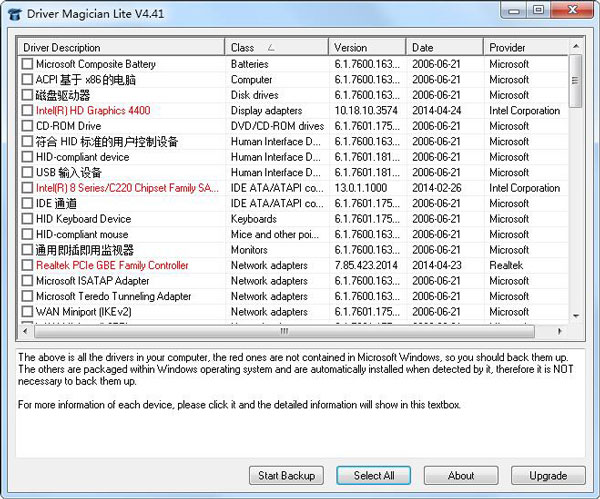Click the CD-ROM Drive driver name

pos(68,126)
